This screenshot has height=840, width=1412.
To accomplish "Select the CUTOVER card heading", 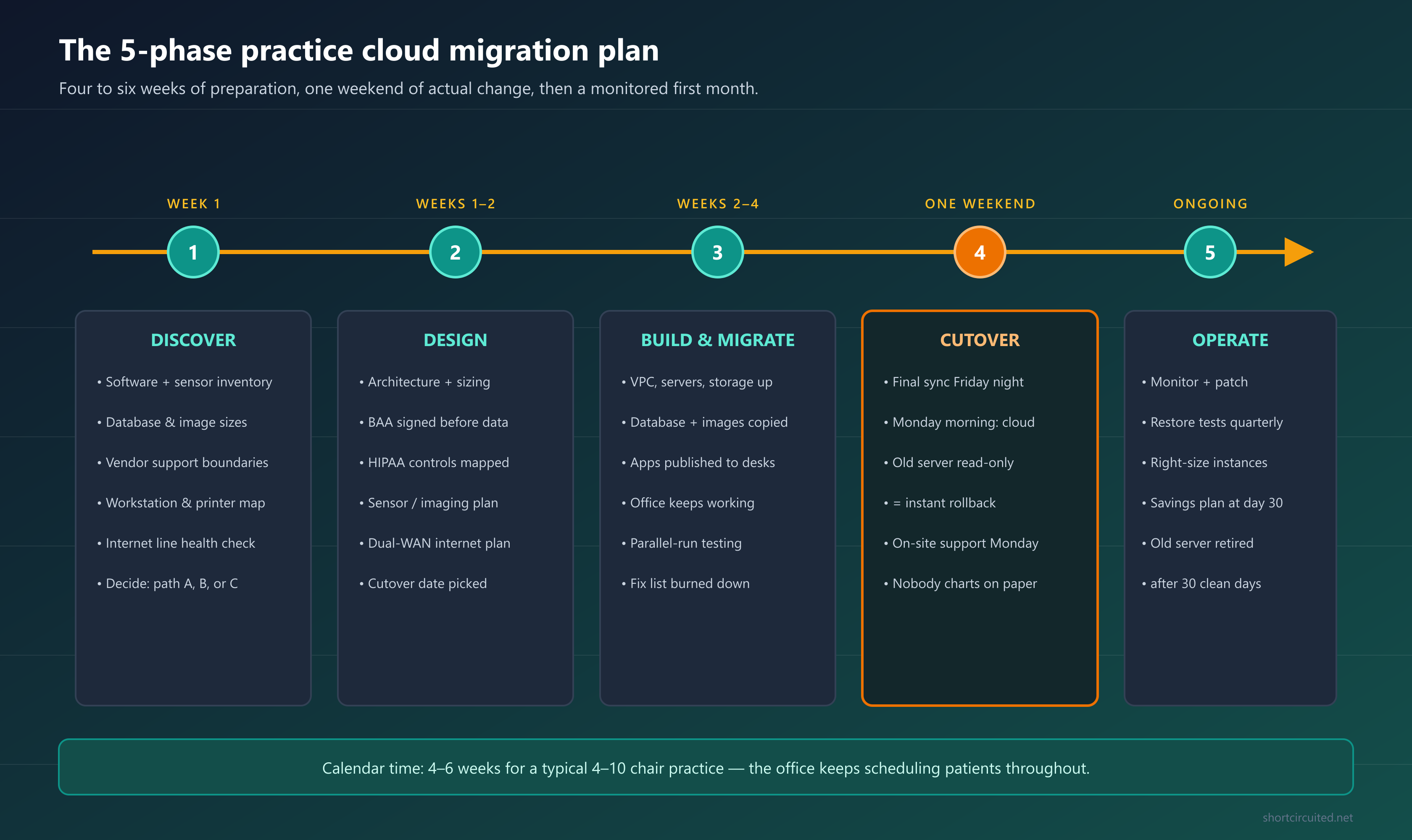I will click(x=980, y=340).
